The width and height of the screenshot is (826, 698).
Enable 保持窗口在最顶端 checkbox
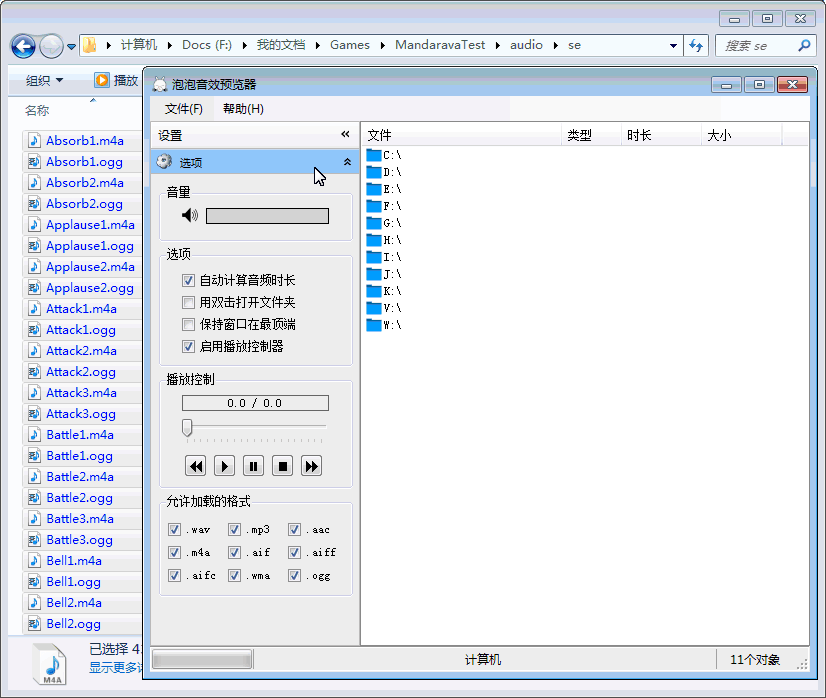point(188,324)
